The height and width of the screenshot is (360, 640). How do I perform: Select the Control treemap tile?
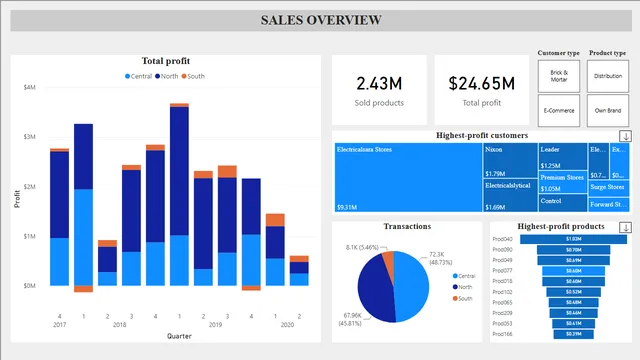(563, 203)
